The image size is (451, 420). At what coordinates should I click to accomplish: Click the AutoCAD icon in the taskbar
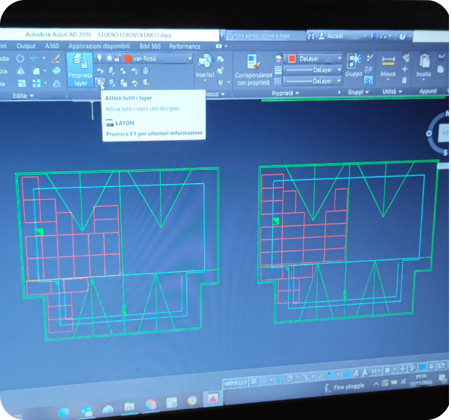click(x=213, y=398)
